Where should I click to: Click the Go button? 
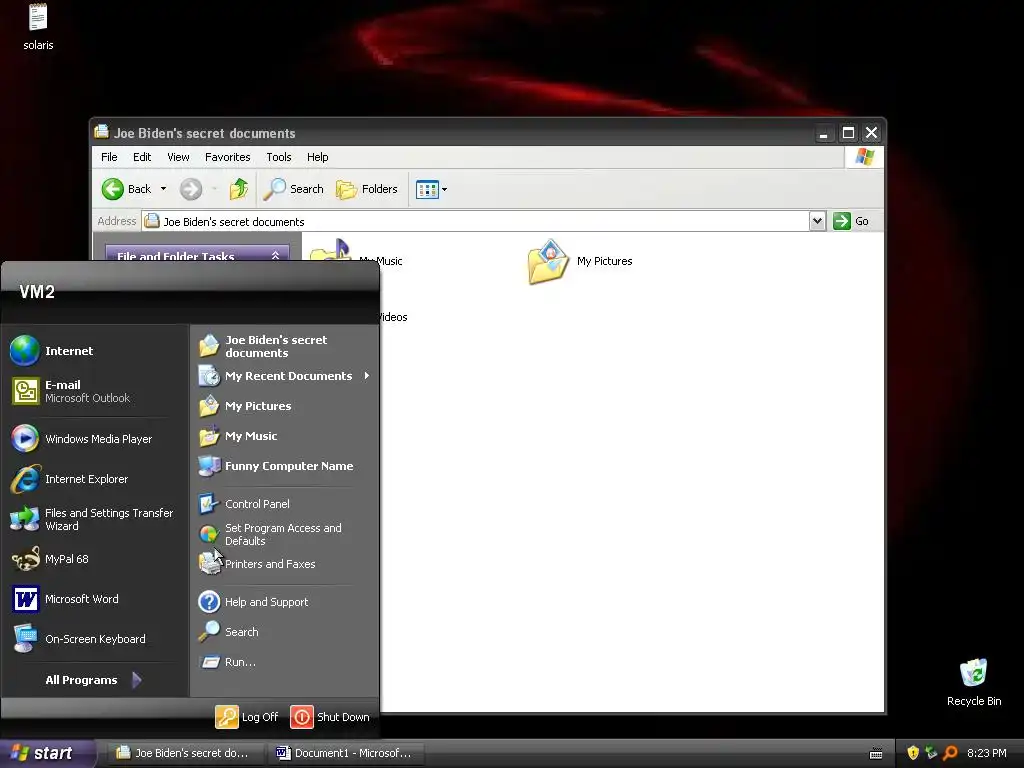tap(852, 221)
